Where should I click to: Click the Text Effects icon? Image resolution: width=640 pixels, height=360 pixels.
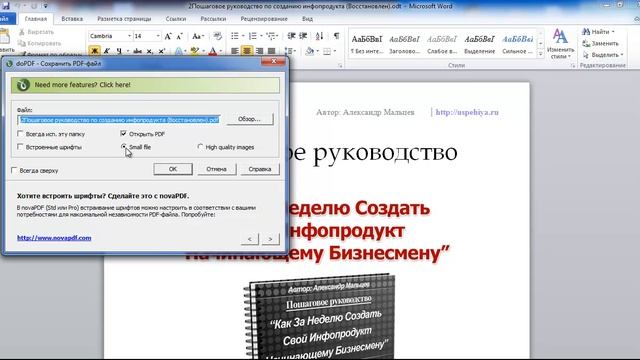click(x=178, y=51)
